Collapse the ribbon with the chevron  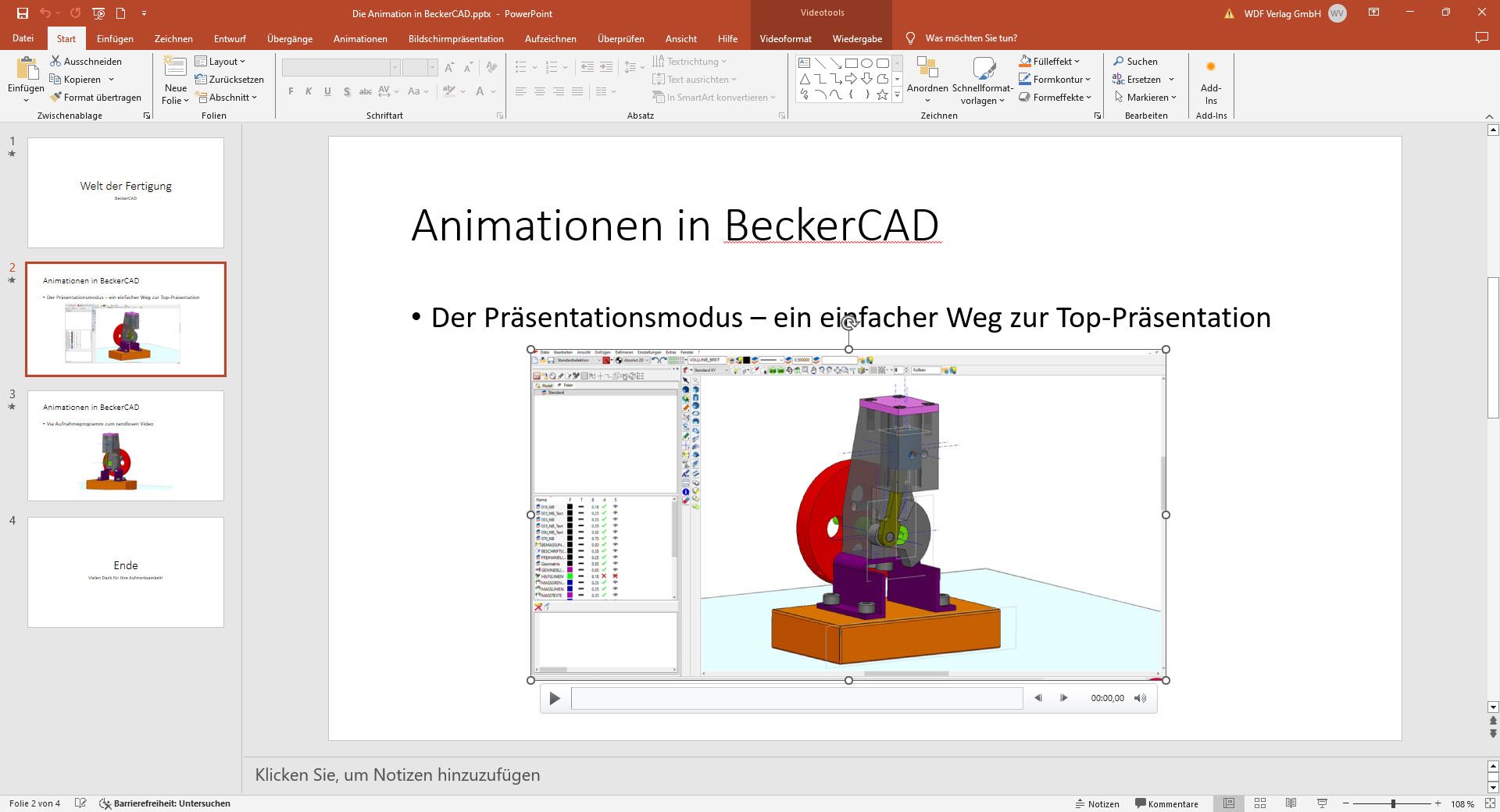point(1489,116)
